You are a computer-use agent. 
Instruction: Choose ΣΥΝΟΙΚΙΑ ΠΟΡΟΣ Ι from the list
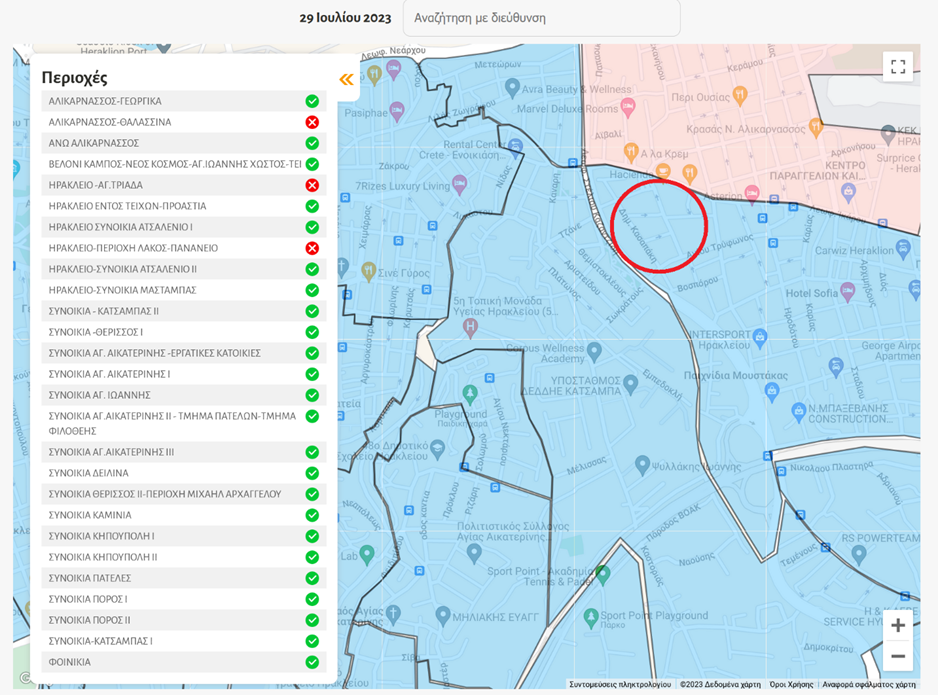click(88, 599)
